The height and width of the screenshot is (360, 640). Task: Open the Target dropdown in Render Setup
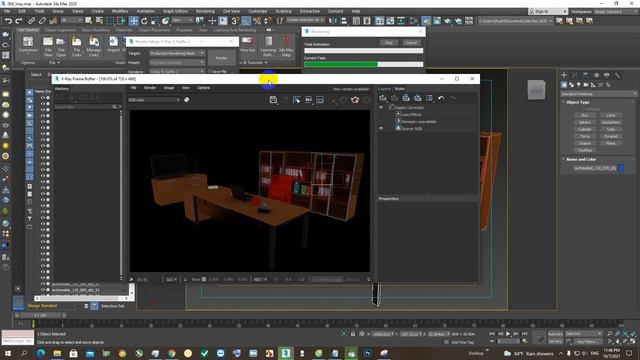[177, 53]
